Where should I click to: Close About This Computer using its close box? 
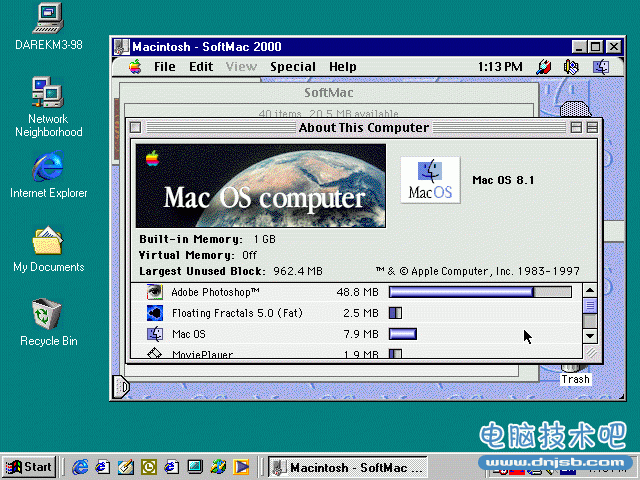136,128
